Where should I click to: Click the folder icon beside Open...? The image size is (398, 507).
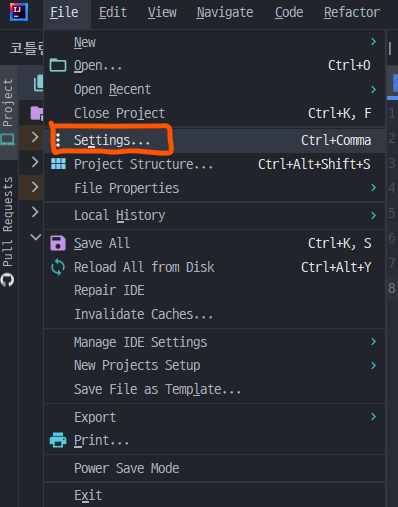coord(58,65)
